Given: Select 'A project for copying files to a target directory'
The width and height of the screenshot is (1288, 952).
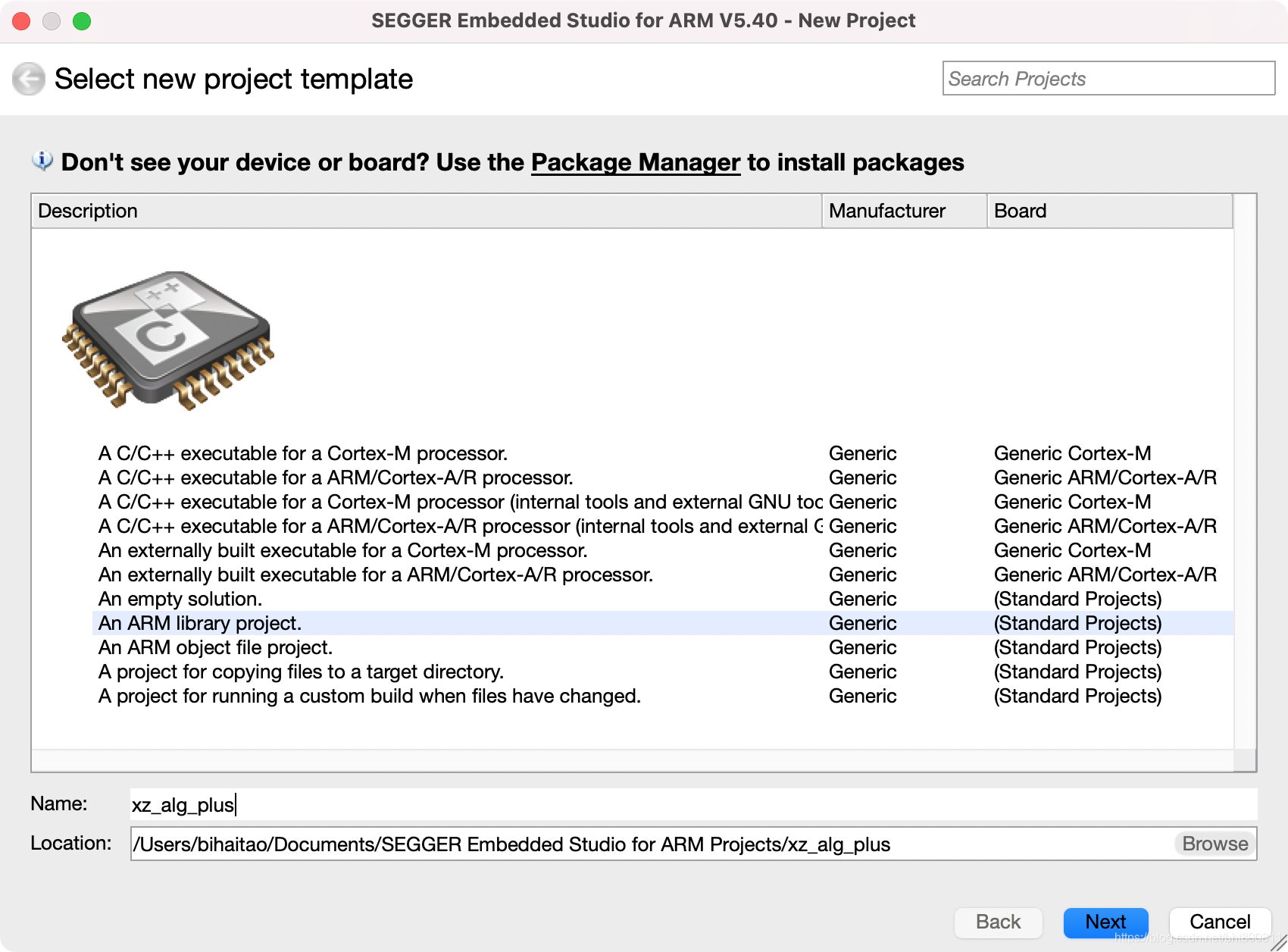Looking at the screenshot, I should [x=300, y=672].
